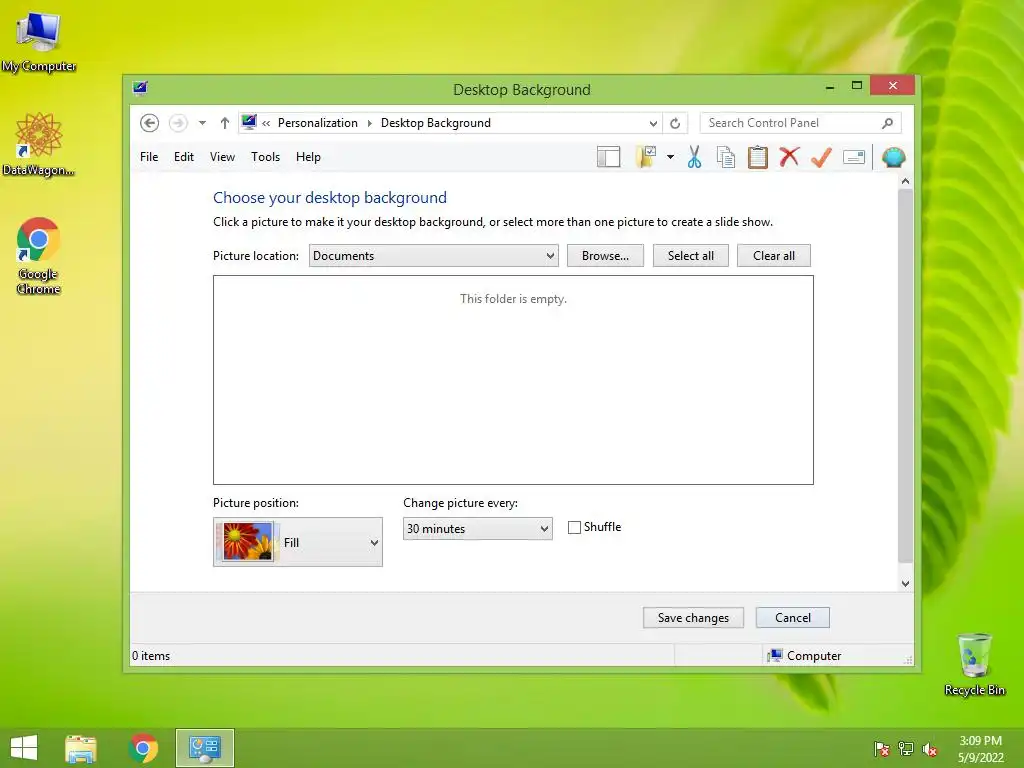Image resolution: width=1024 pixels, height=768 pixels.
Task: Click the Browse... button
Action: coord(605,256)
